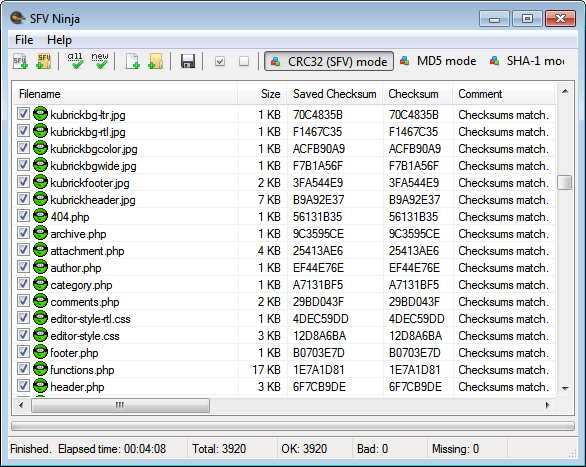Image resolution: width=586 pixels, height=467 pixels.
Task: Click the ninja status icon for attachment.php
Action: 40,250
